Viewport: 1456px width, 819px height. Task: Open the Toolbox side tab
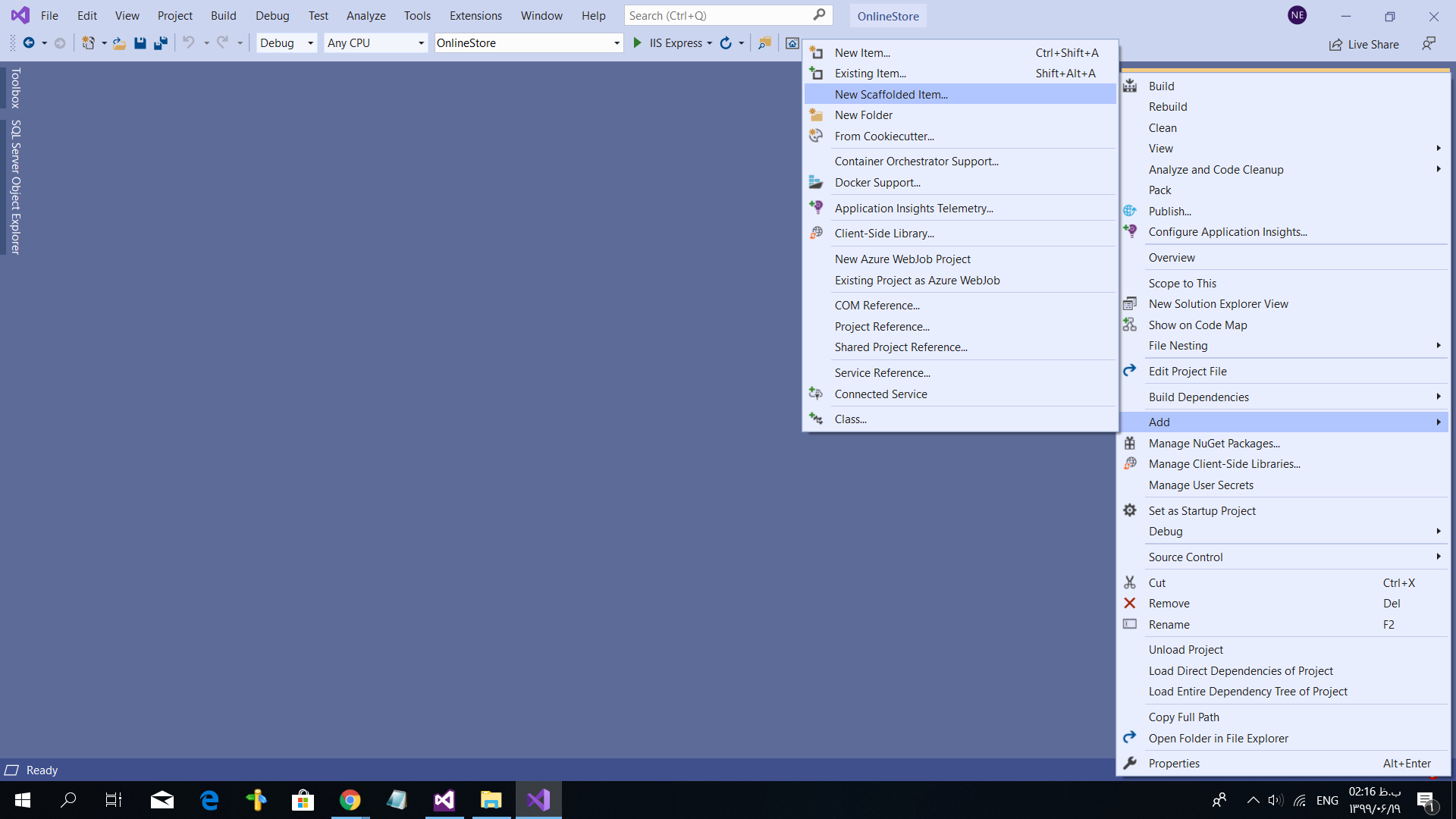coord(15,88)
